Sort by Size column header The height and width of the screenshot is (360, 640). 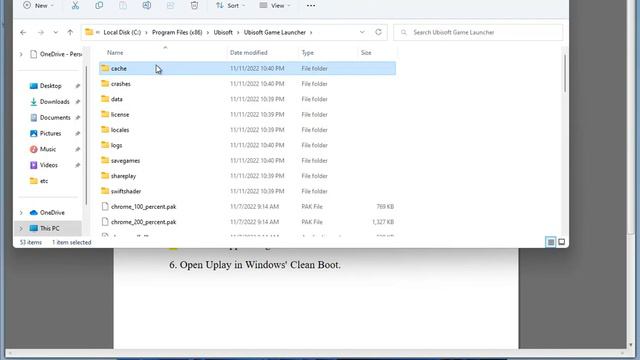[366, 53]
